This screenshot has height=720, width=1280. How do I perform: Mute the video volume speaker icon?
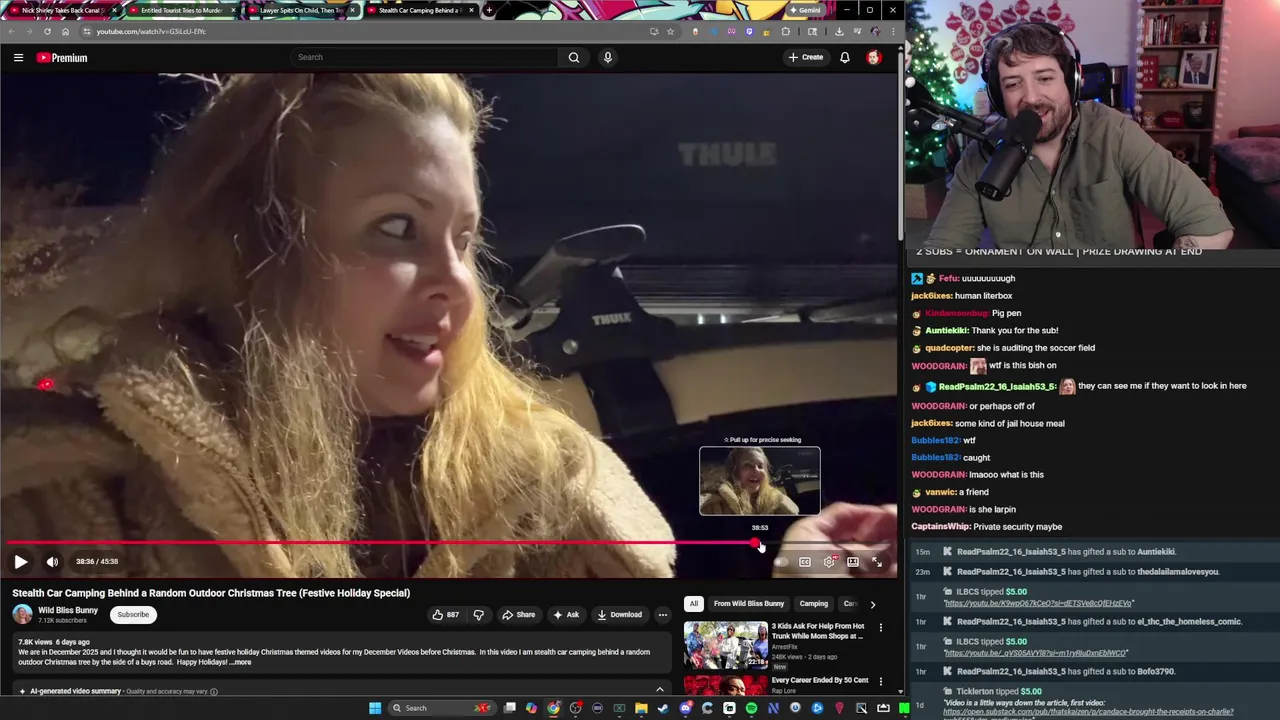[52, 562]
